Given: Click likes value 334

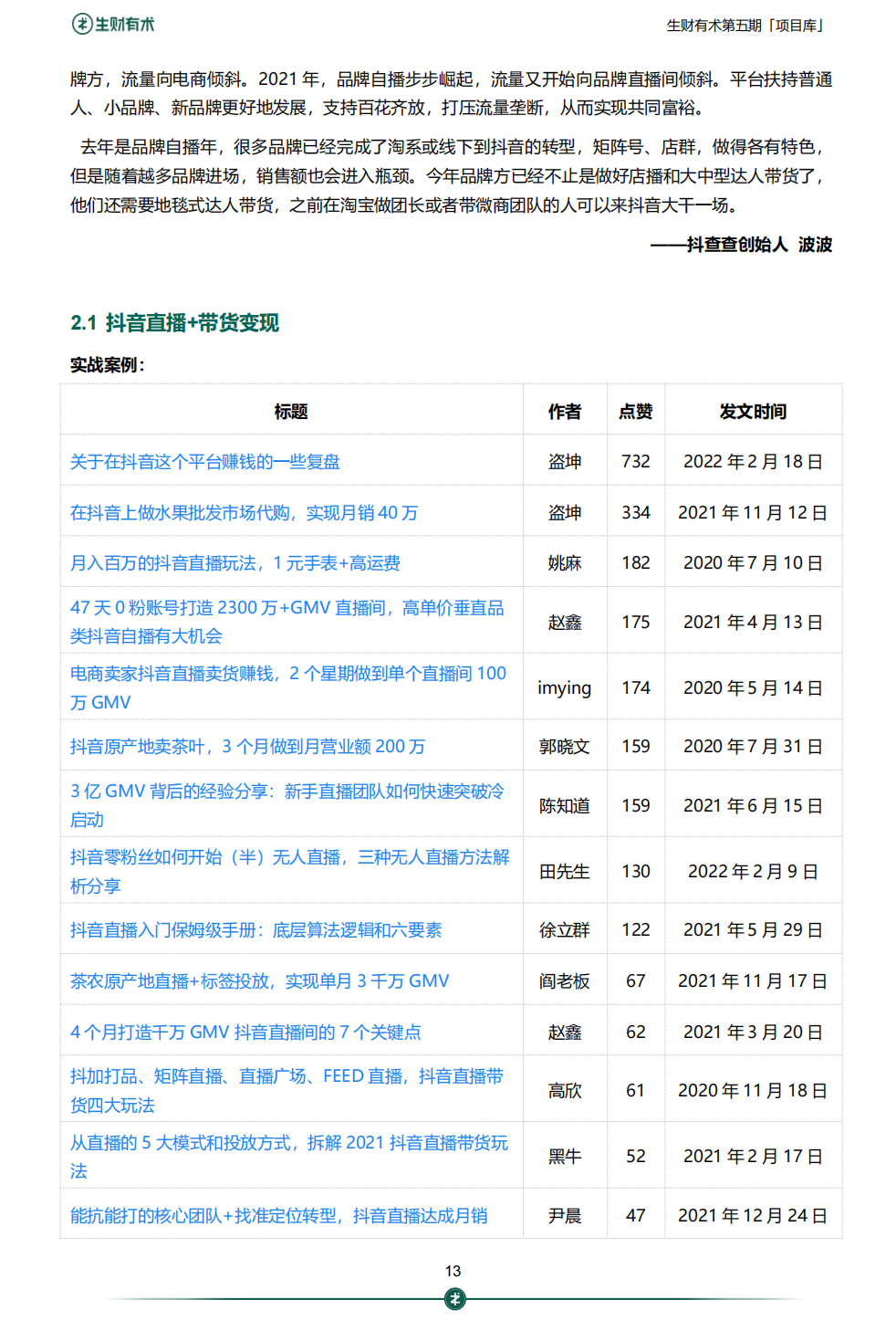Looking at the screenshot, I should point(636,513).
